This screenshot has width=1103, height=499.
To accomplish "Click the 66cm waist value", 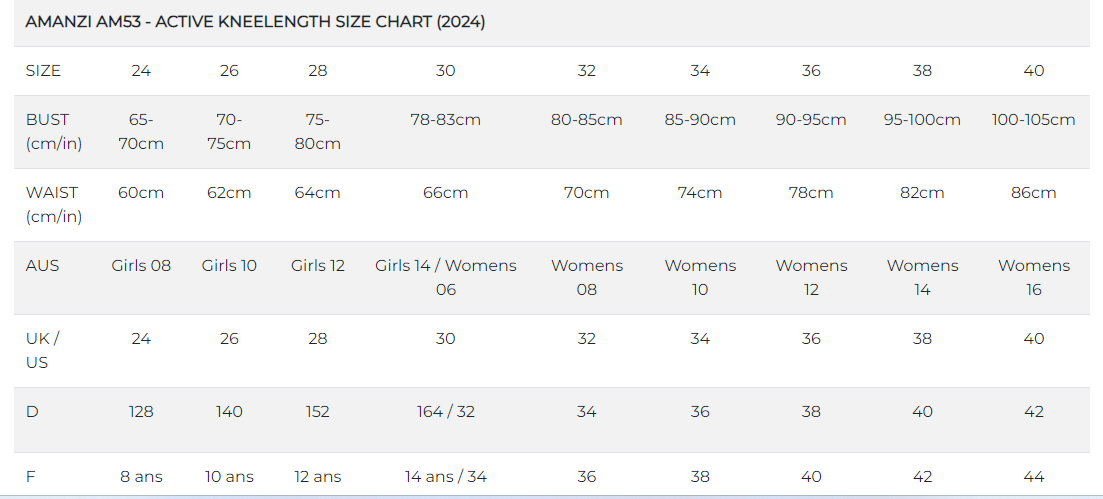I will (446, 193).
